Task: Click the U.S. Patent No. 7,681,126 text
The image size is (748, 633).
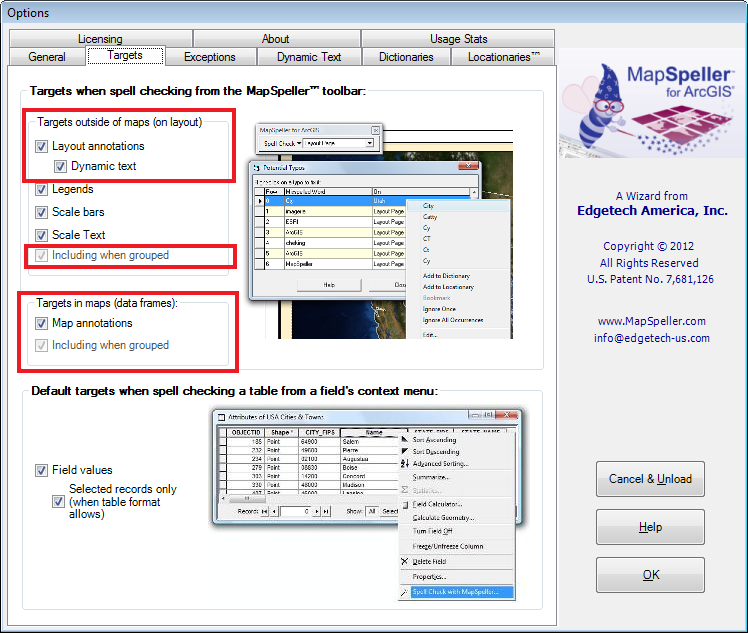Action: (650, 279)
